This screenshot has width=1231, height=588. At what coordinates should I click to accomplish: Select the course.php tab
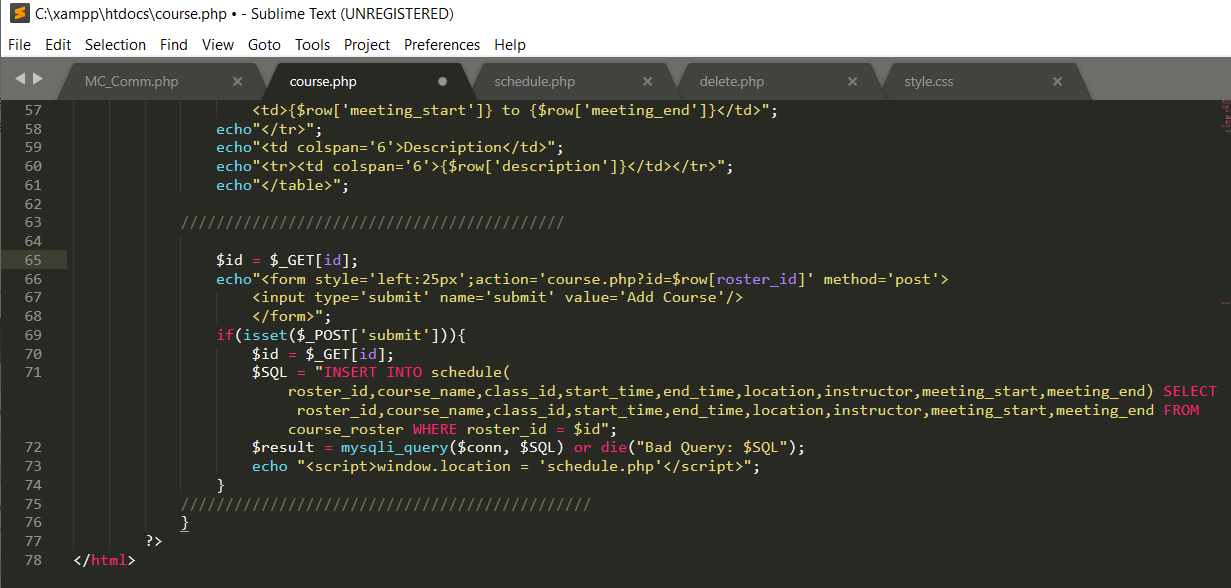coord(323,82)
